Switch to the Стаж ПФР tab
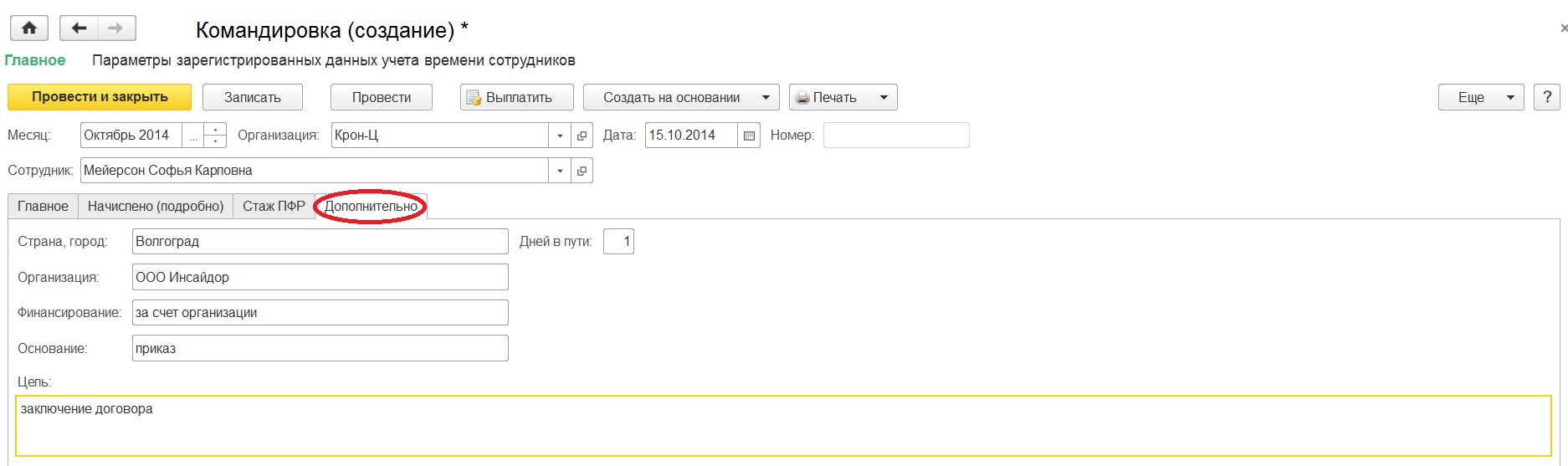 pos(274,206)
